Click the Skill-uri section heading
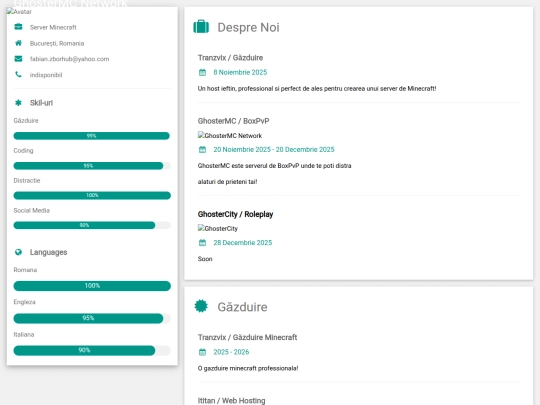 [x=41, y=103]
